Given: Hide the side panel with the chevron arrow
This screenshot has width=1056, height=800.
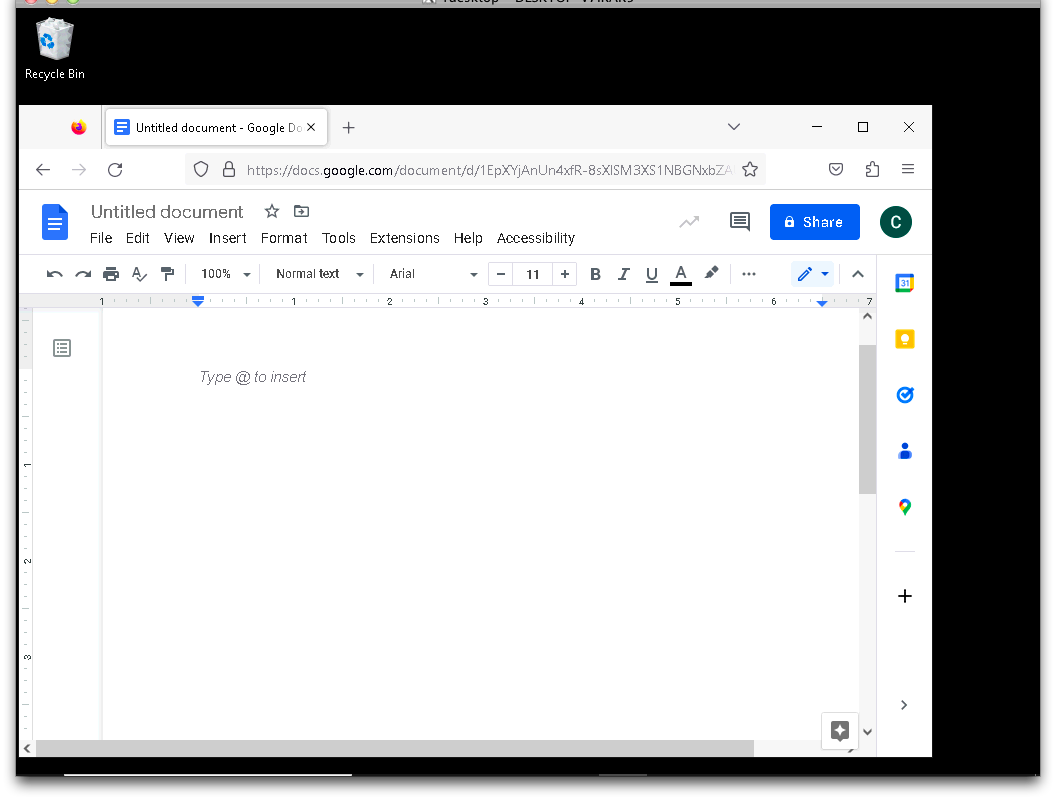Looking at the screenshot, I should 904,705.
